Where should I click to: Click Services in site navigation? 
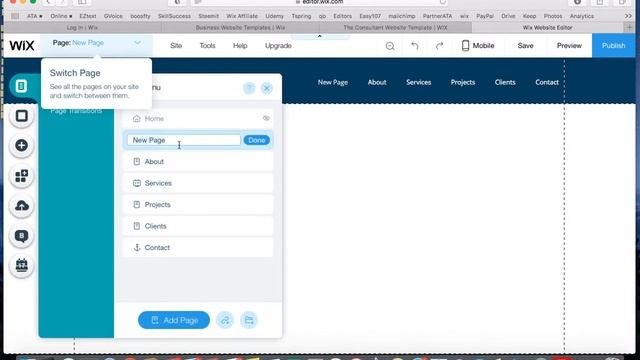coord(418,82)
